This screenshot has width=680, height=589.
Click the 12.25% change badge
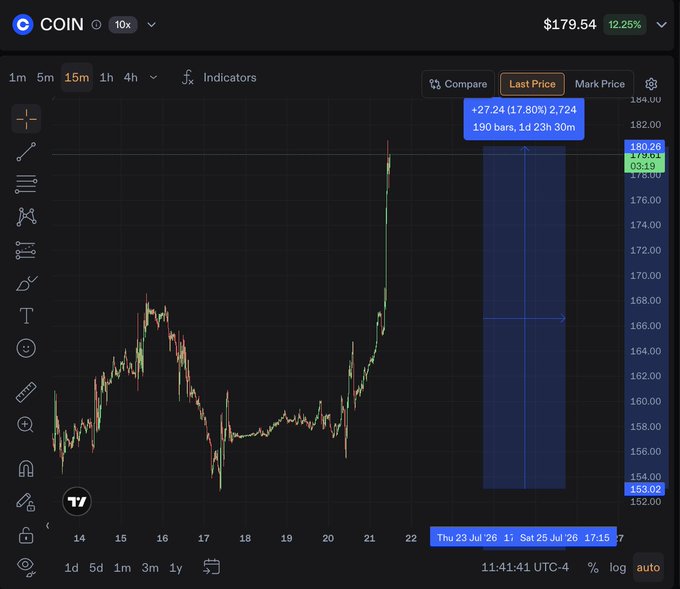[x=624, y=25]
